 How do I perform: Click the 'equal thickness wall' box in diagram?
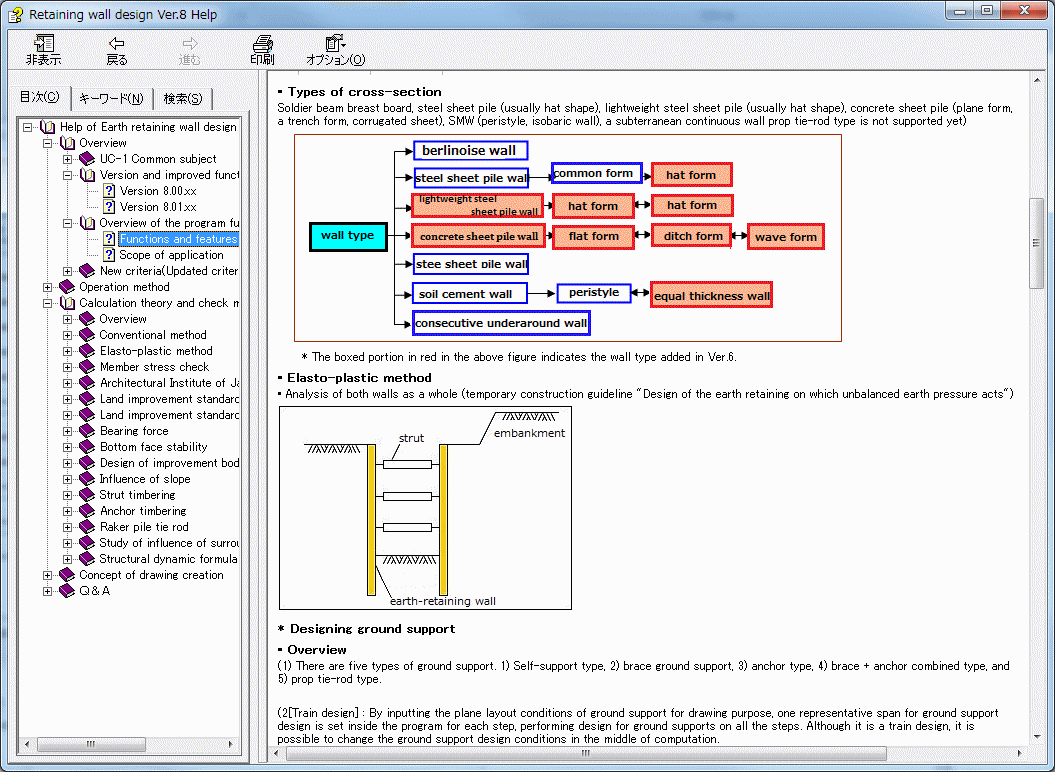pyautogui.click(x=712, y=295)
